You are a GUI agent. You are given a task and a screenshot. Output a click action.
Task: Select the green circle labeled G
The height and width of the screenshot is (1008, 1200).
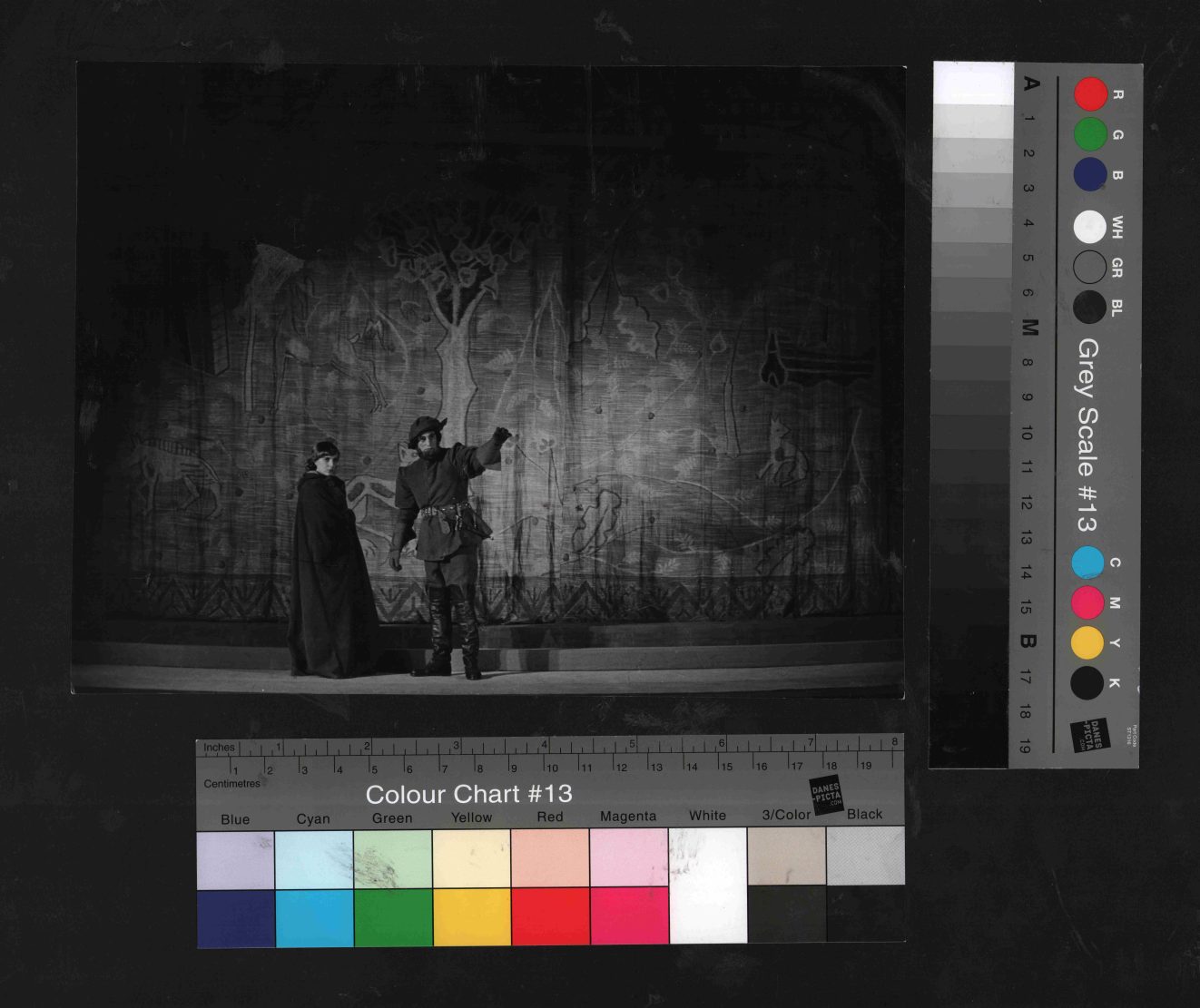pos(1090,134)
